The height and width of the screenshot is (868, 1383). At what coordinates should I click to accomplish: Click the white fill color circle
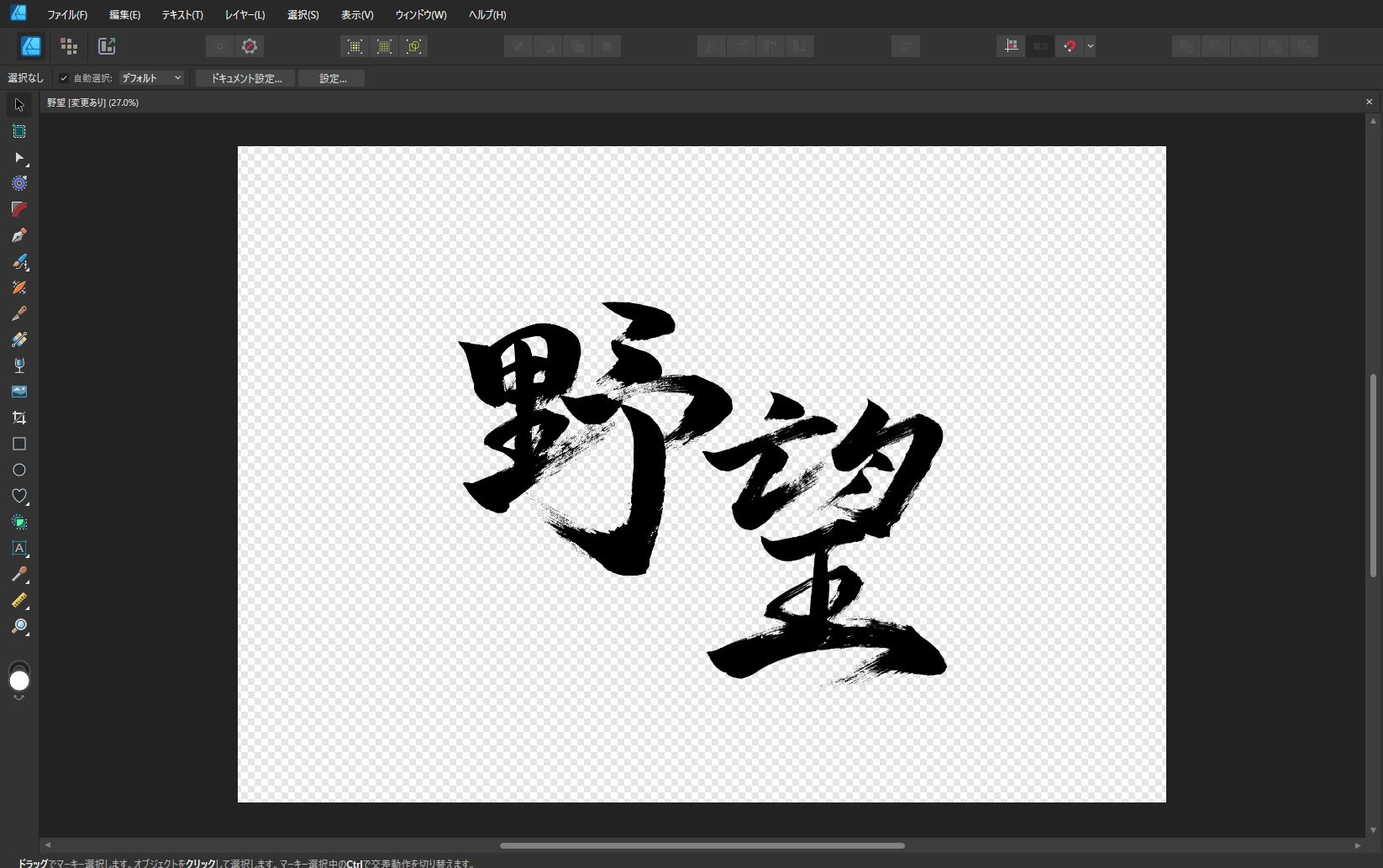pos(19,681)
